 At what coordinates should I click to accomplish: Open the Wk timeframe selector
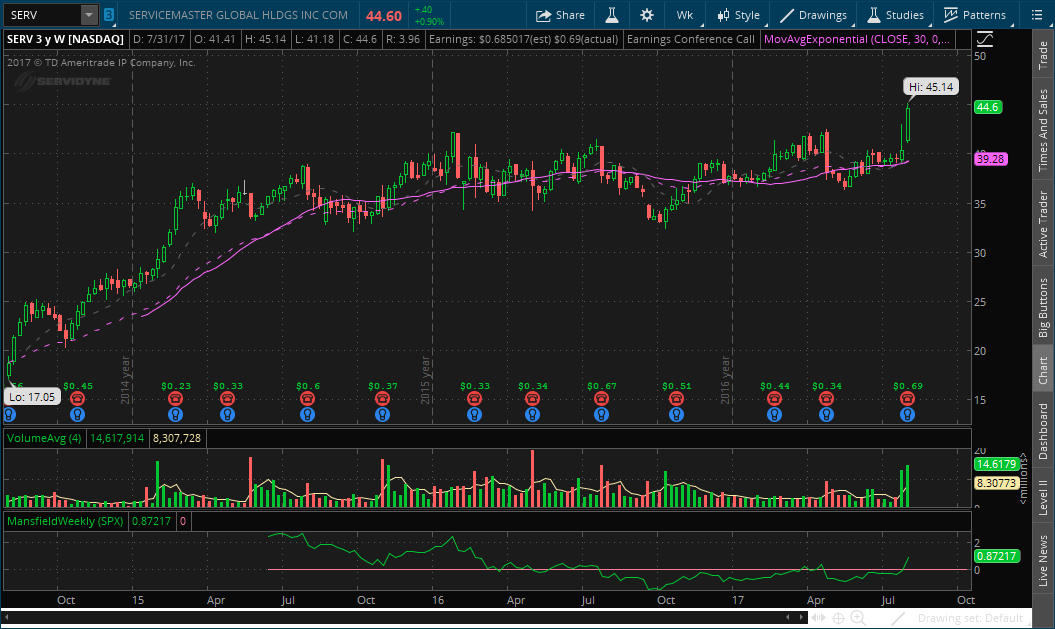(x=685, y=15)
